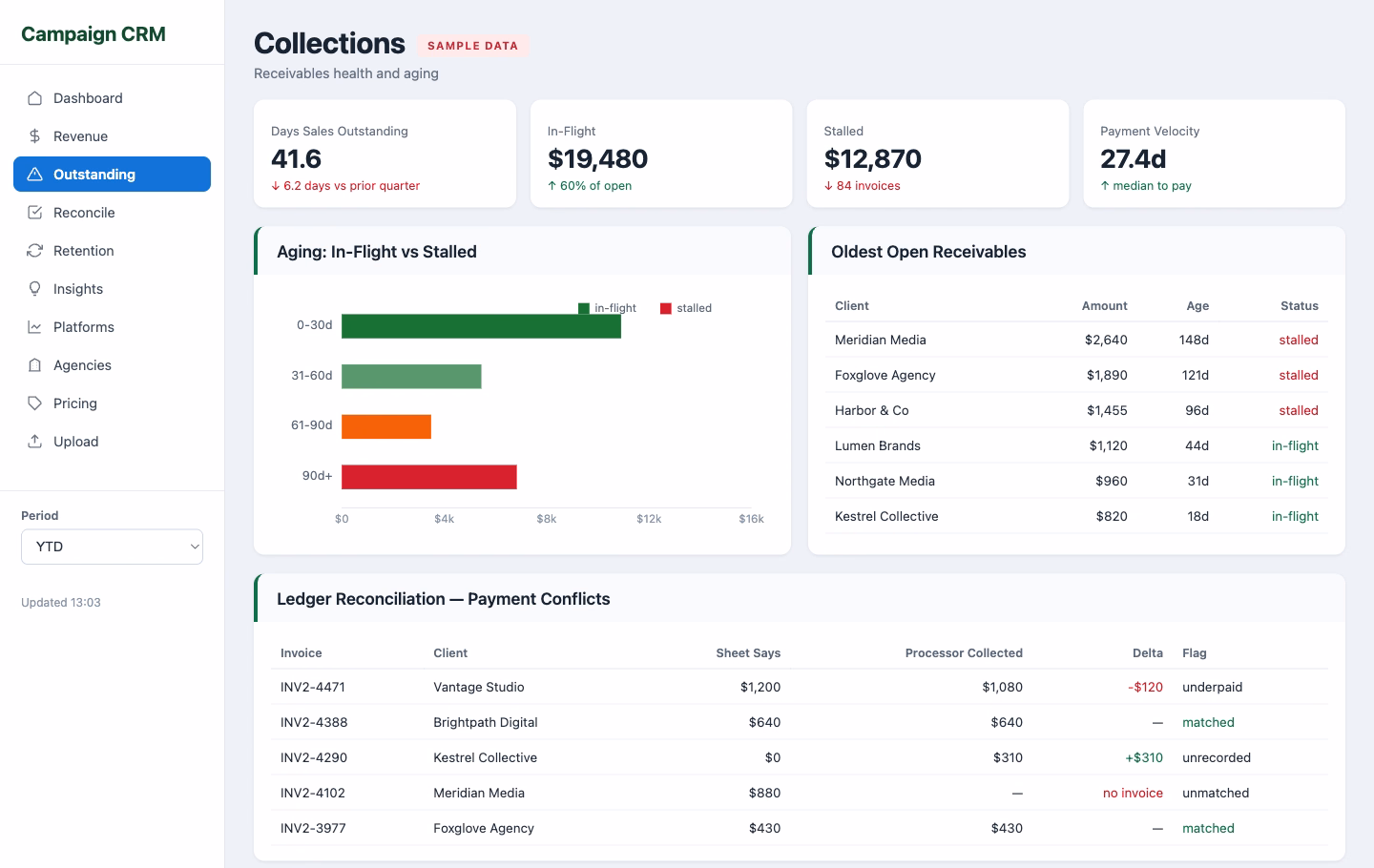Click invoice INV2-3977
This screenshot has width=1374, height=868.
[x=313, y=828]
